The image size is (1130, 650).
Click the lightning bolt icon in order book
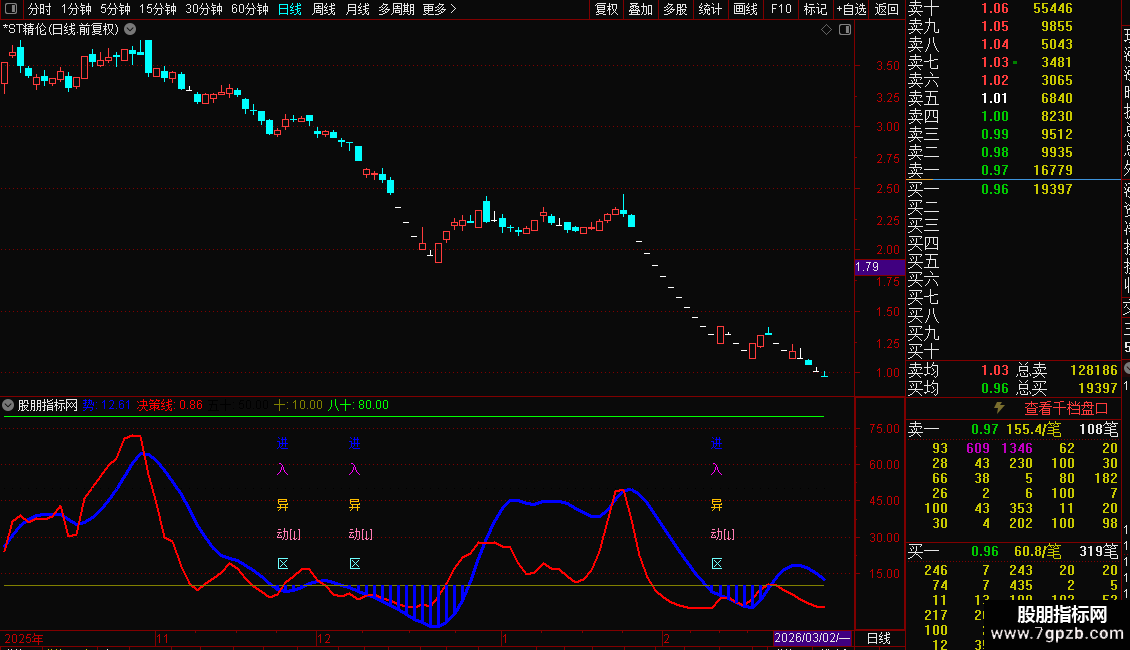pyautogui.click(x=998, y=408)
